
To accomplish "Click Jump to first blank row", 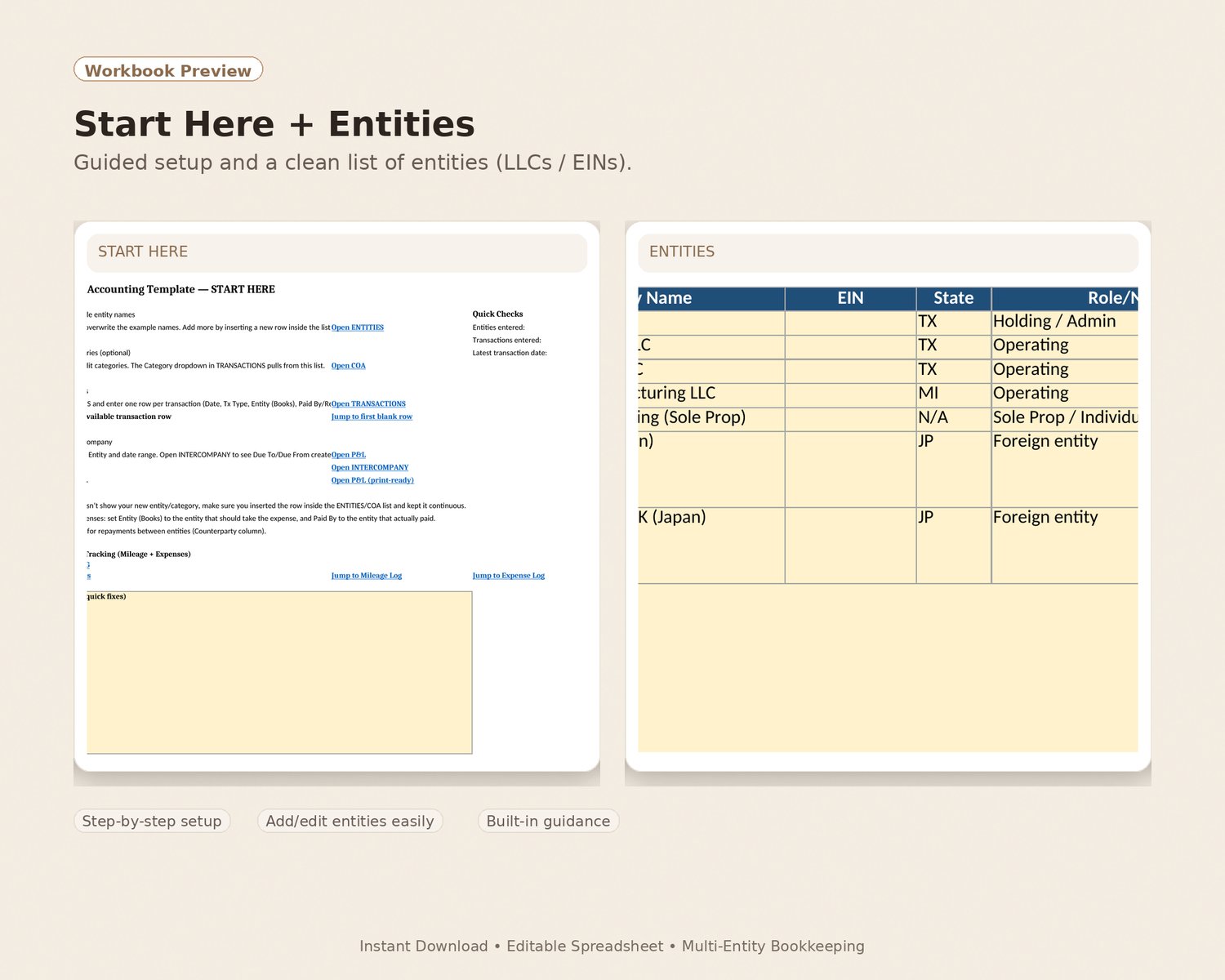I will tap(372, 416).
